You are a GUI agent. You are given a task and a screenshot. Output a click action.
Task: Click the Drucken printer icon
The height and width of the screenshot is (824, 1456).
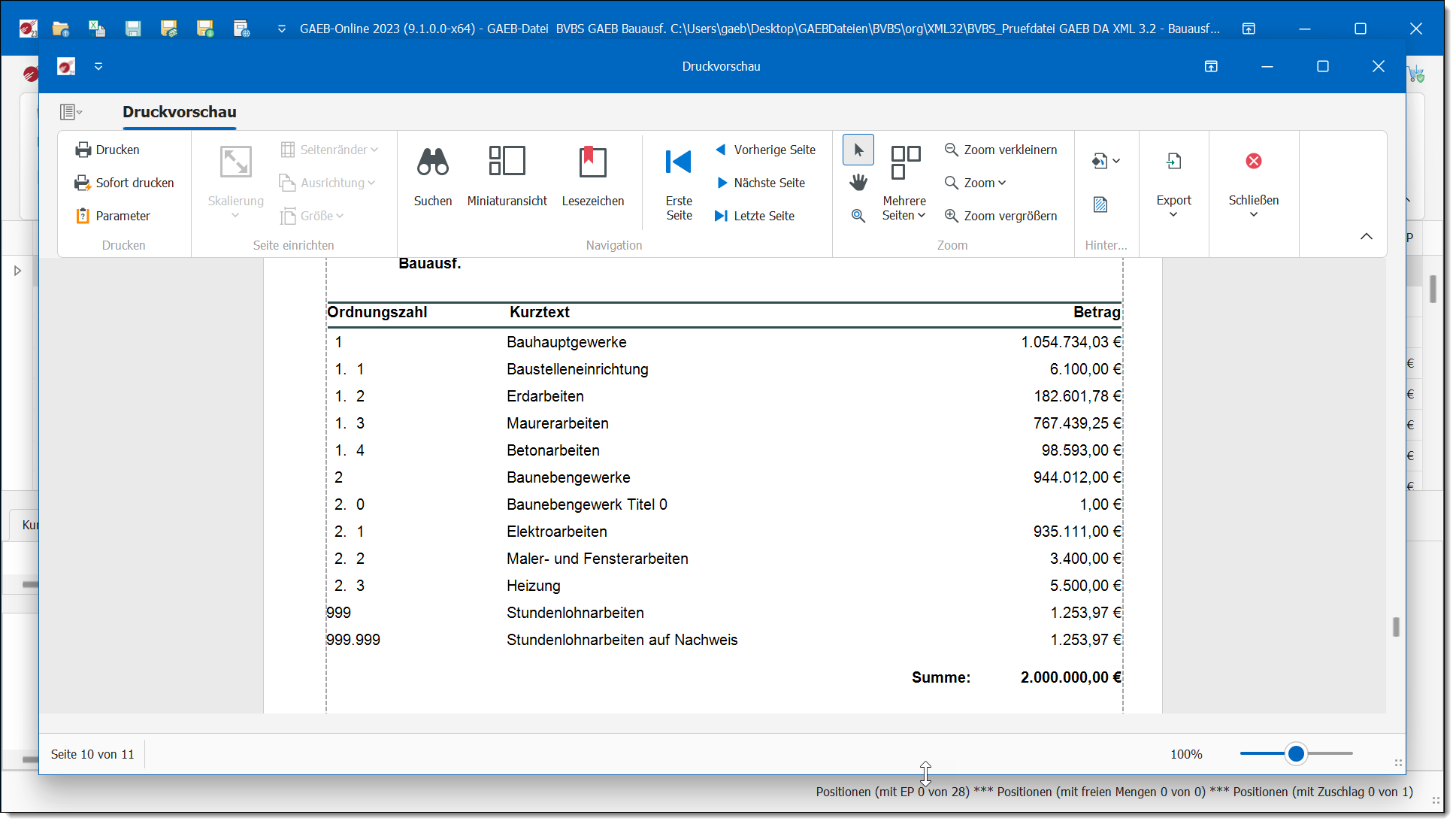[x=83, y=150]
